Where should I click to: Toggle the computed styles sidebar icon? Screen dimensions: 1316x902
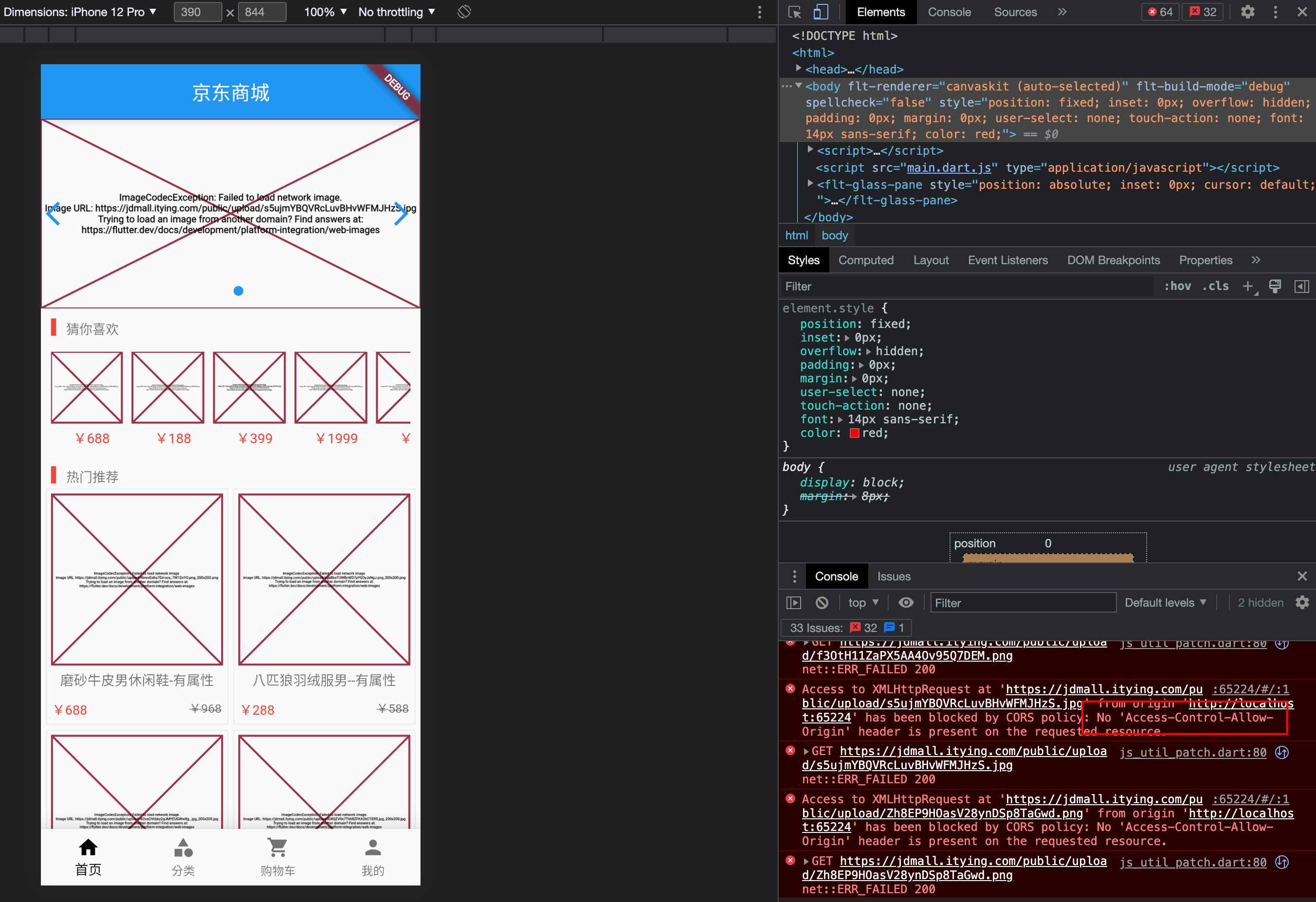tap(1301, 287)
